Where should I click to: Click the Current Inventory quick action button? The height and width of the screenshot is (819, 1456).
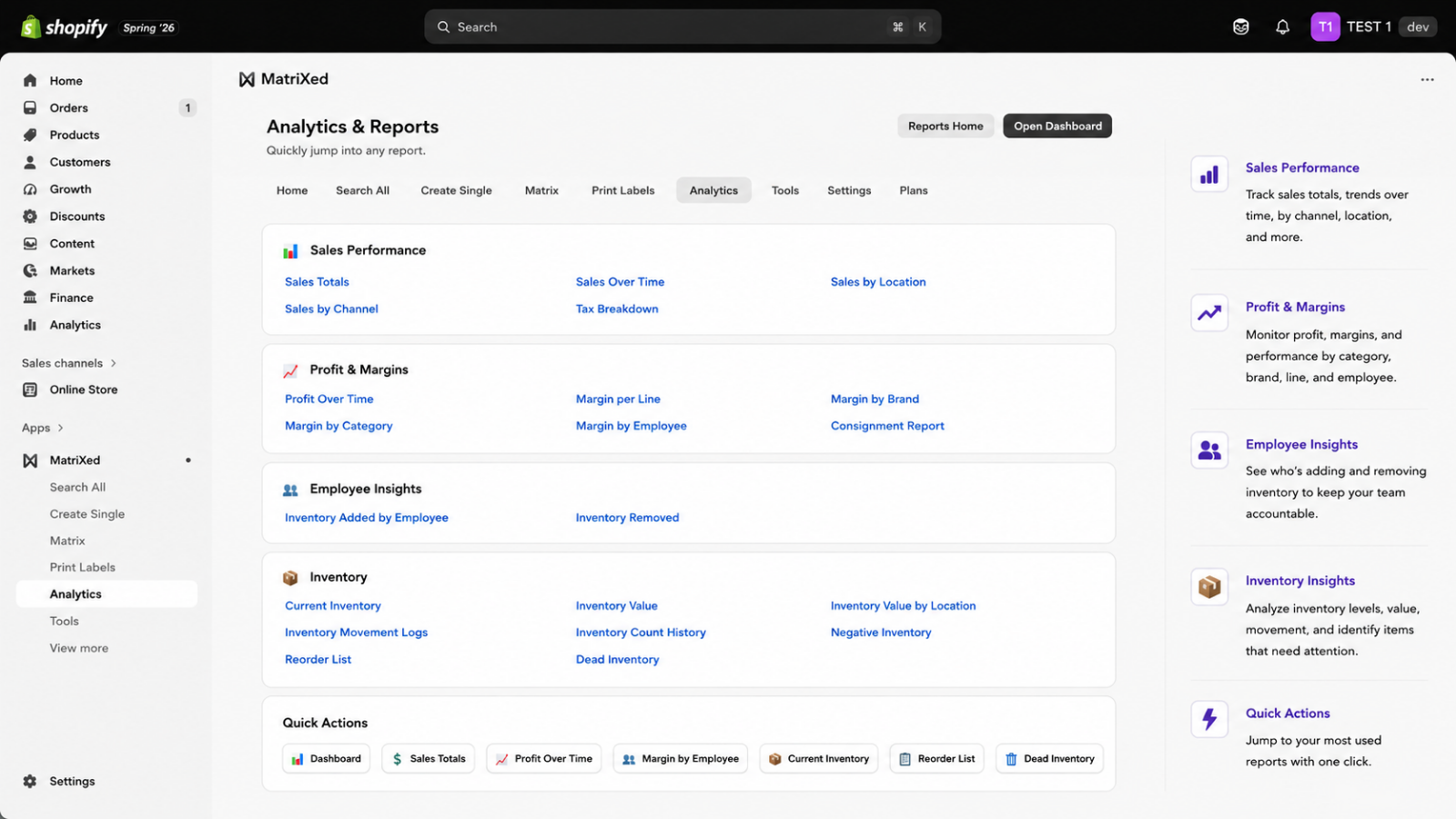point(819,759)
